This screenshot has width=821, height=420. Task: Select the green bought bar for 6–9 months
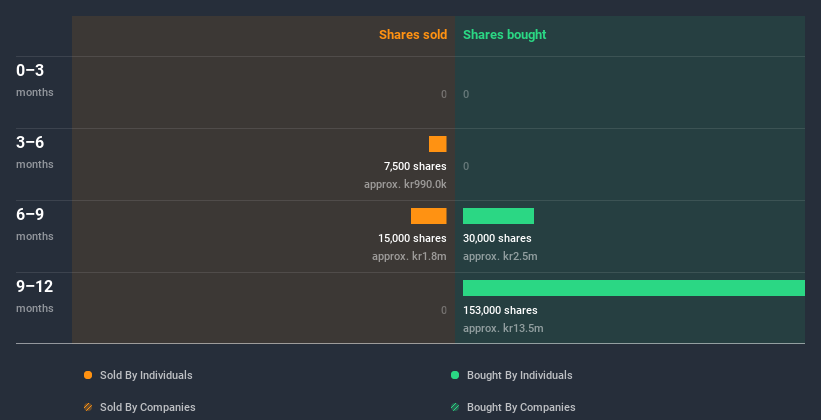tap(498, 216)
